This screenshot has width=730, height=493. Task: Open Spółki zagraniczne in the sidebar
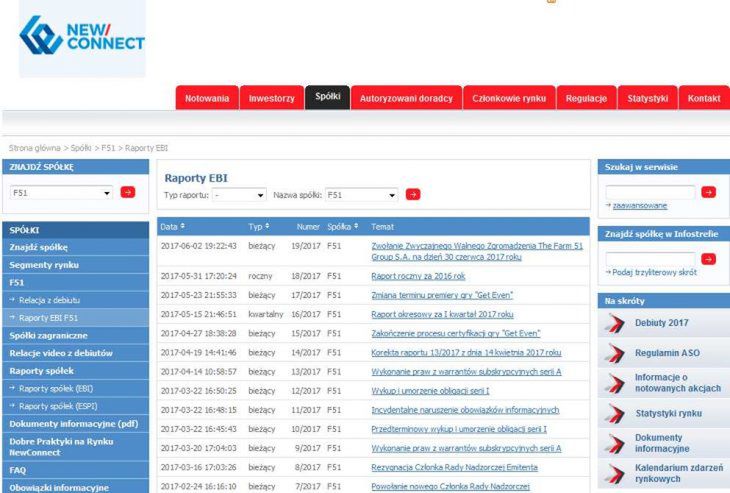pyautogui.click(x=75, y=336)
